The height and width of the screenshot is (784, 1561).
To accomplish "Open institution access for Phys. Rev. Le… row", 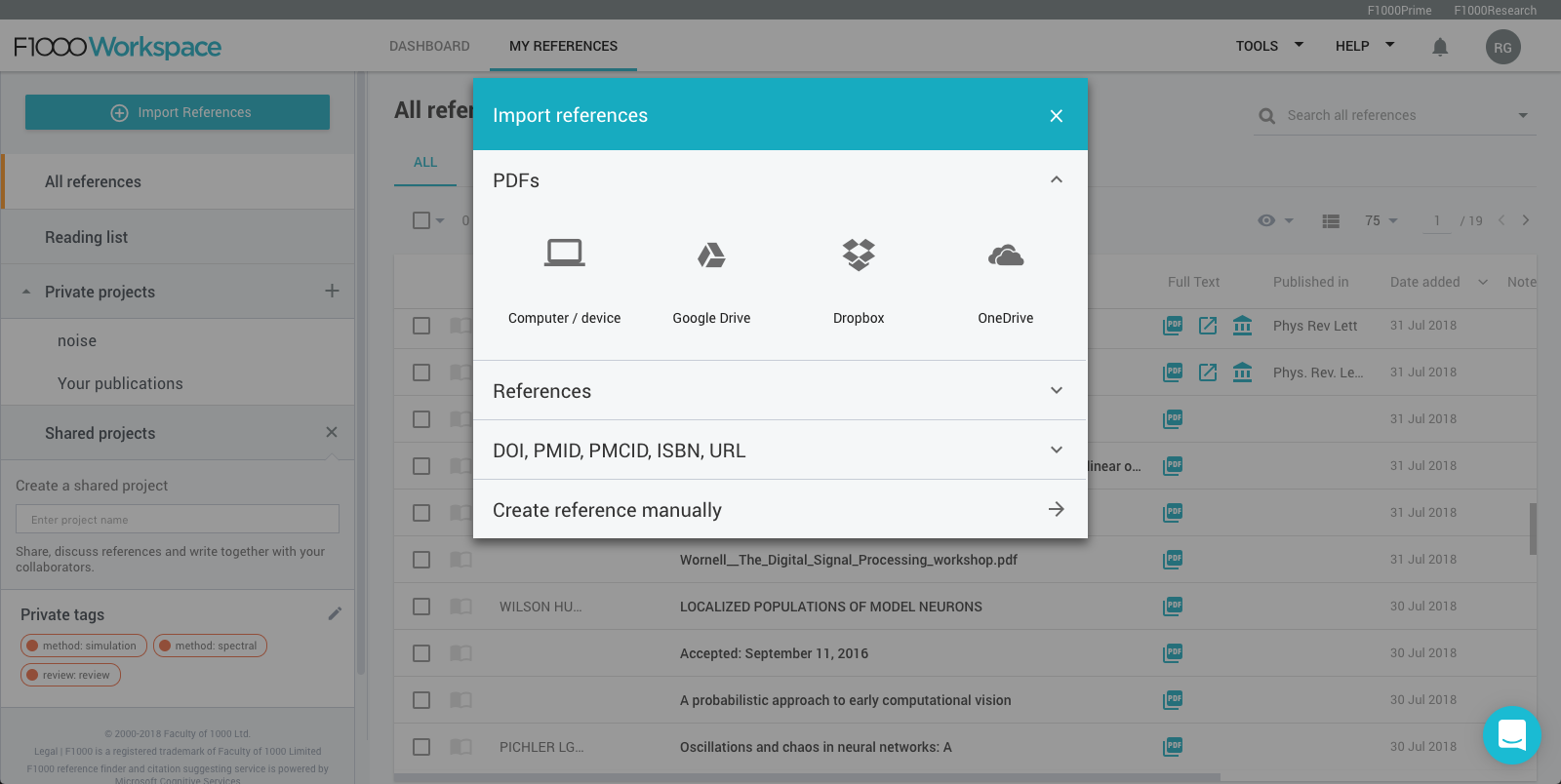I will coord(1242,372).
